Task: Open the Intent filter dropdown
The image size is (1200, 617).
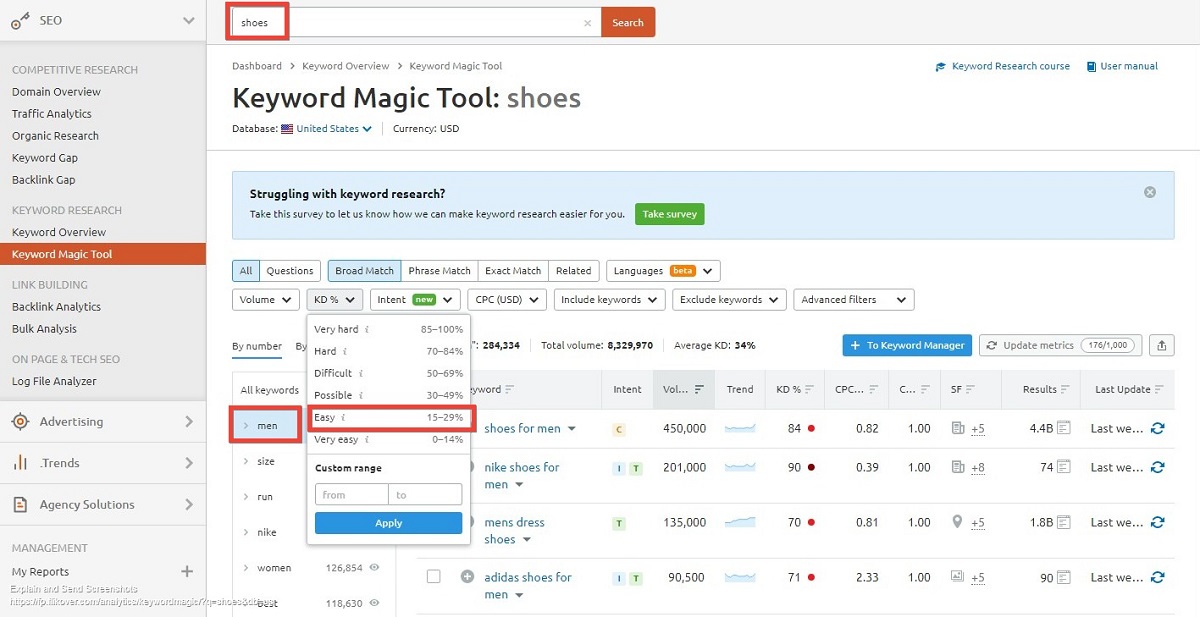Action: click(x=415, y=300)
